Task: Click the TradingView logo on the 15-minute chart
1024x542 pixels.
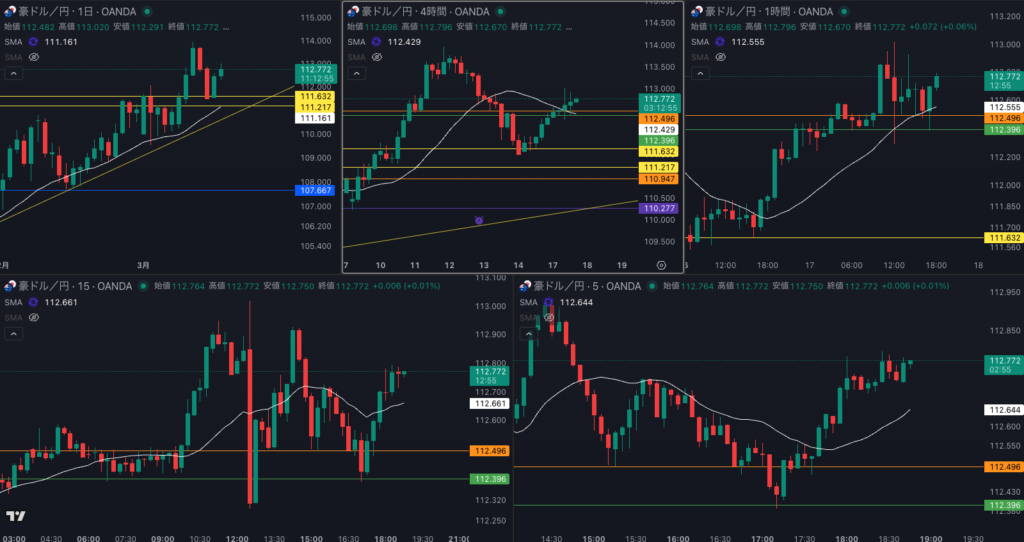Action: coord(15,516)
